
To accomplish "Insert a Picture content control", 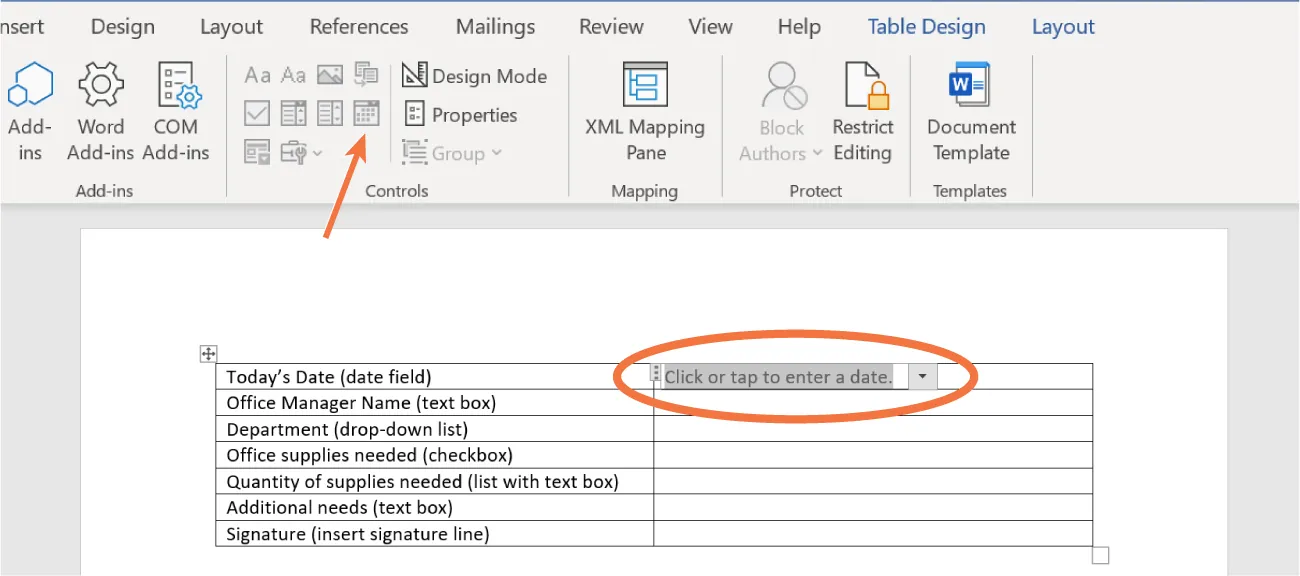I will tap(328, 74).
